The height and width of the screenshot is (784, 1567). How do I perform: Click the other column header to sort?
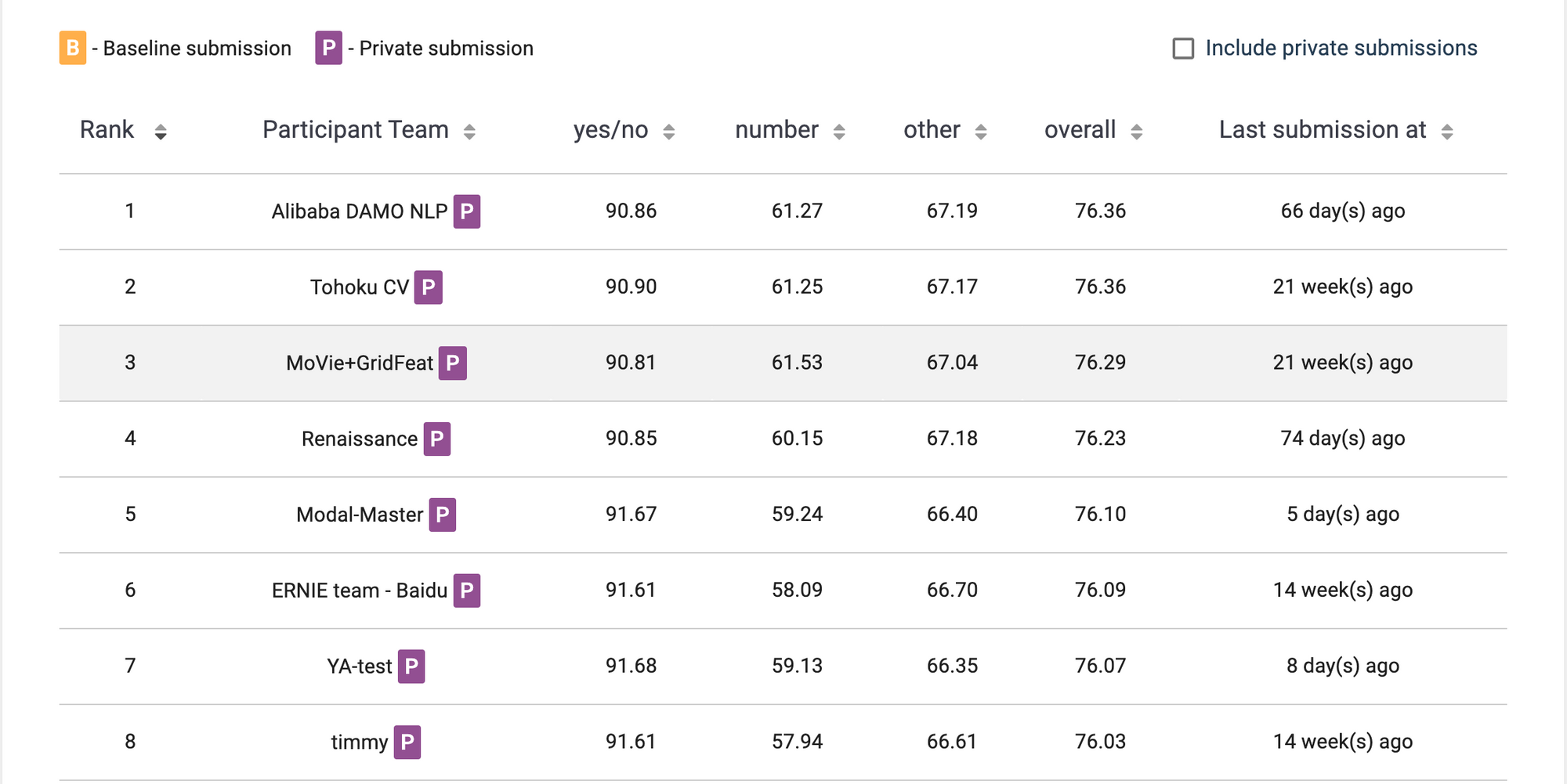(x=932, y=130)
